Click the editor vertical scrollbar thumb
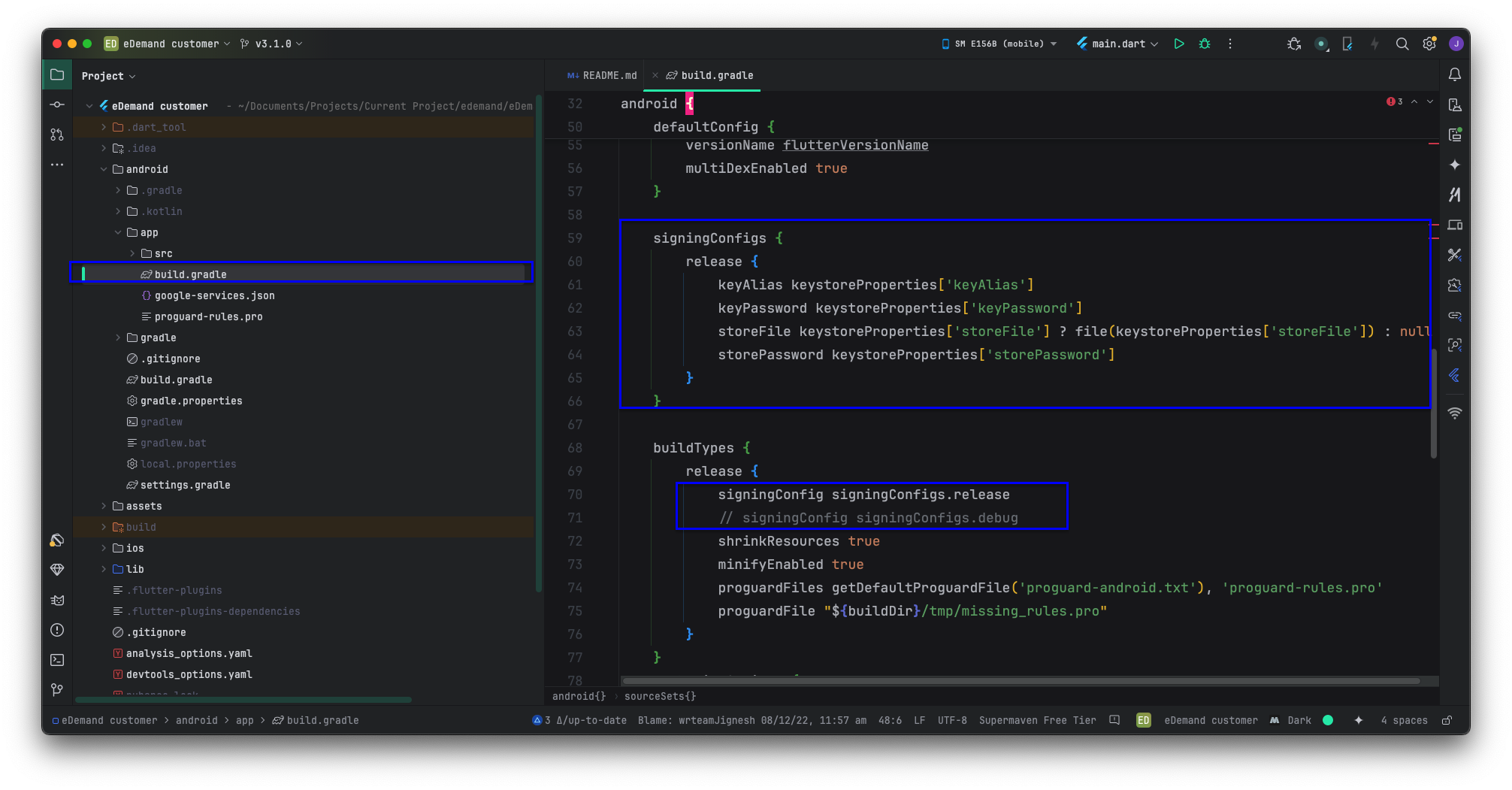This screenshot has height=790, width=1512. click(x=1434, y=403)
